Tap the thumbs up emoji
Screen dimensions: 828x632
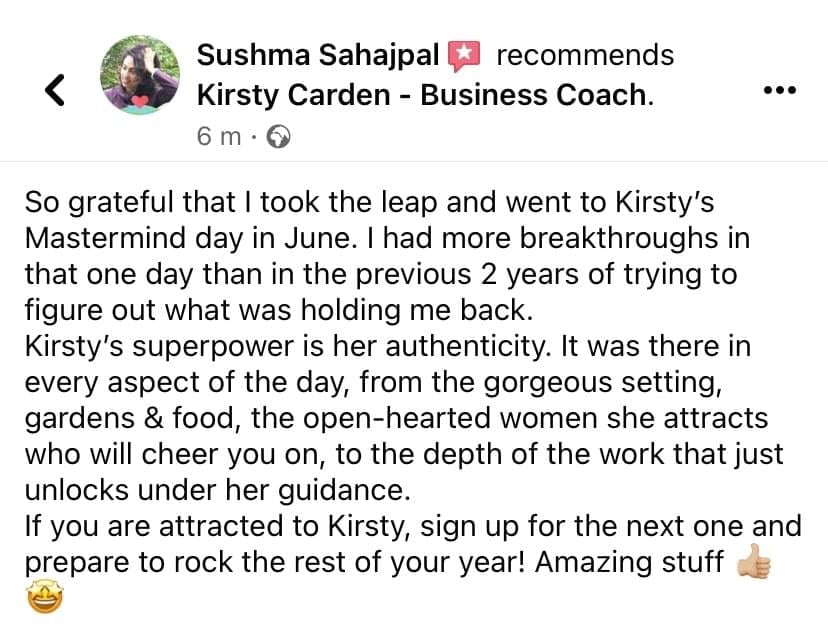(754, 562)
